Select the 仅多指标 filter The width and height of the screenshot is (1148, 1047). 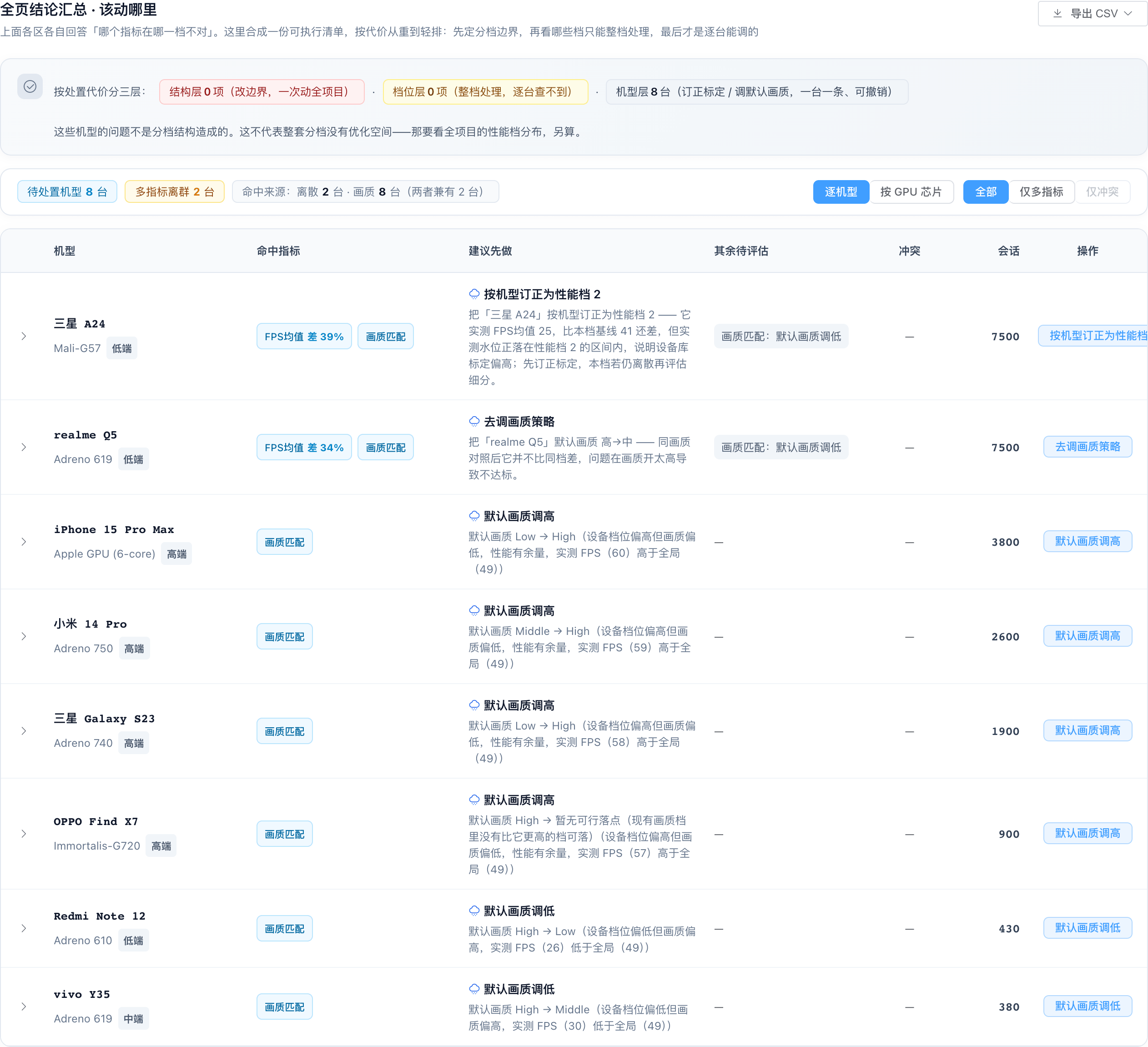[1042, 192]
